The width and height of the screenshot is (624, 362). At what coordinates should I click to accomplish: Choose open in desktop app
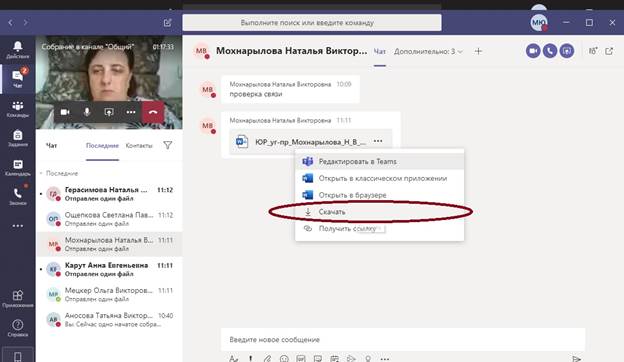[x=379, y=178]
